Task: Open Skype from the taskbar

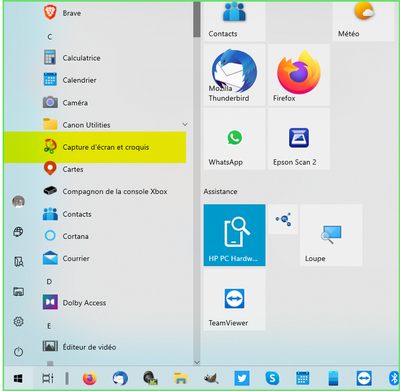Action: pos(272,378)
